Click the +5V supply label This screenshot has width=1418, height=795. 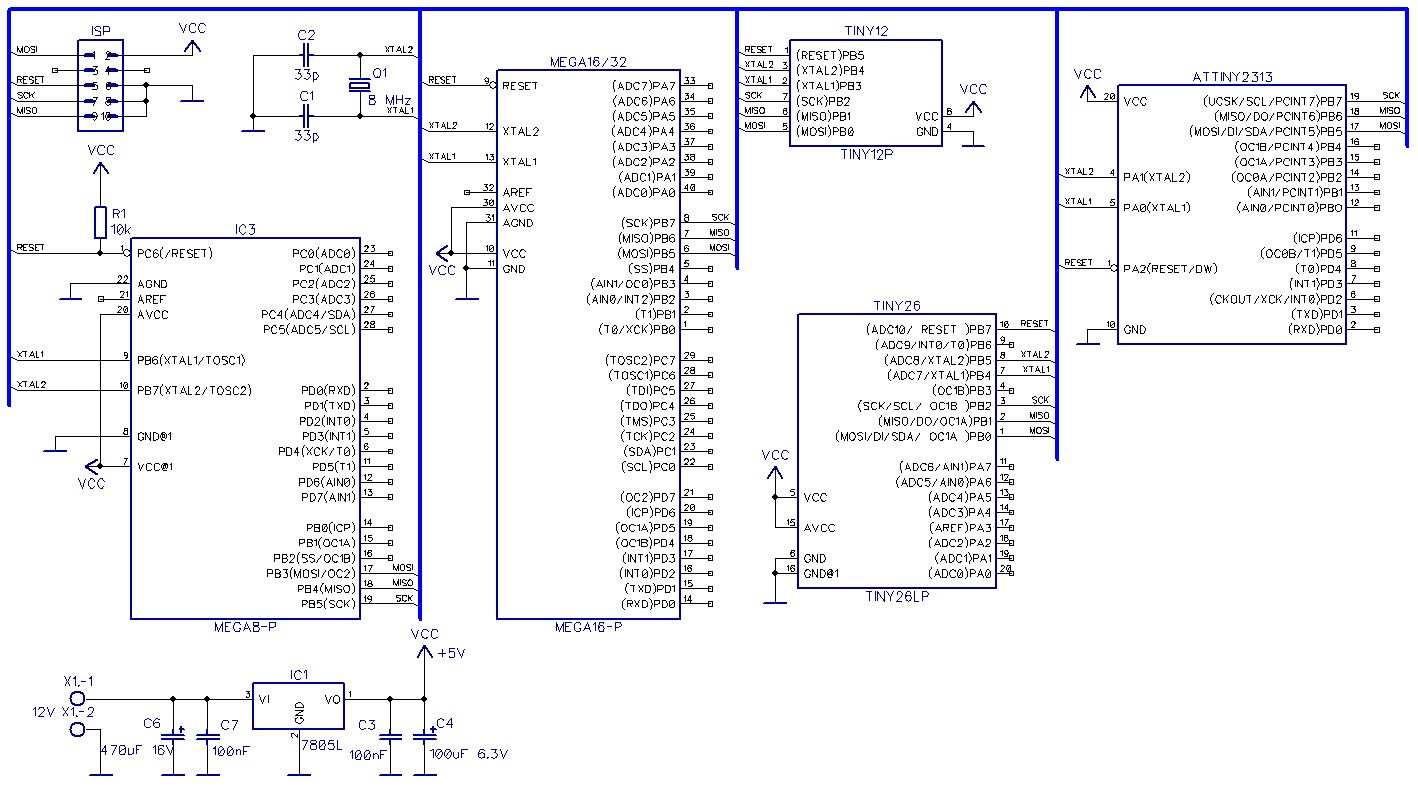click(x=452, y=653)
